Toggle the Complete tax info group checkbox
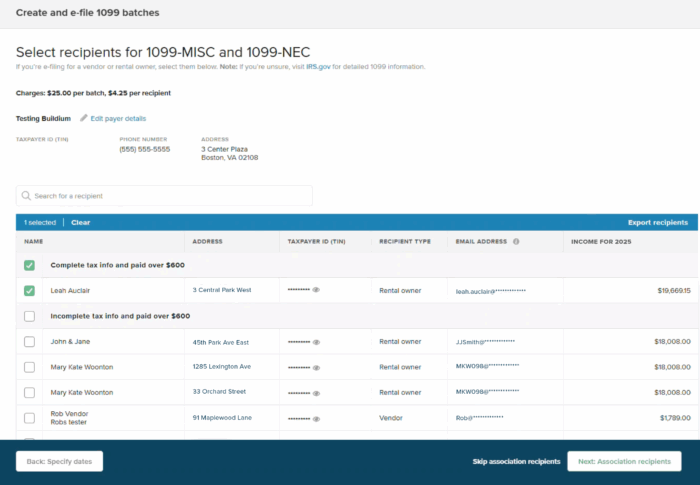The image size is (700, 485). point(29,265)
